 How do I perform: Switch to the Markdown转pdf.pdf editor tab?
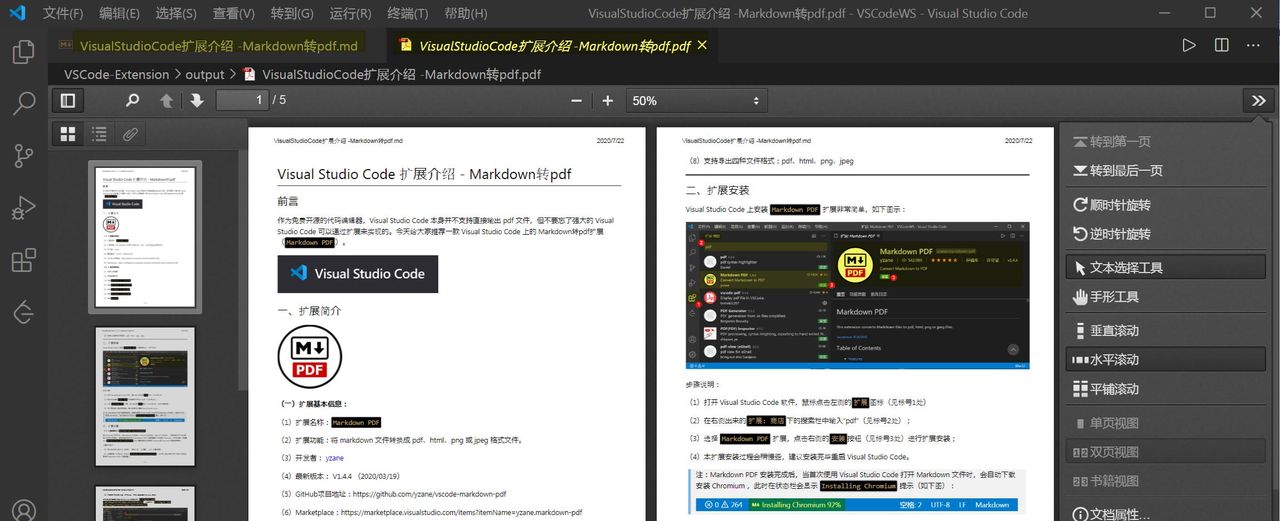point(553,46)
